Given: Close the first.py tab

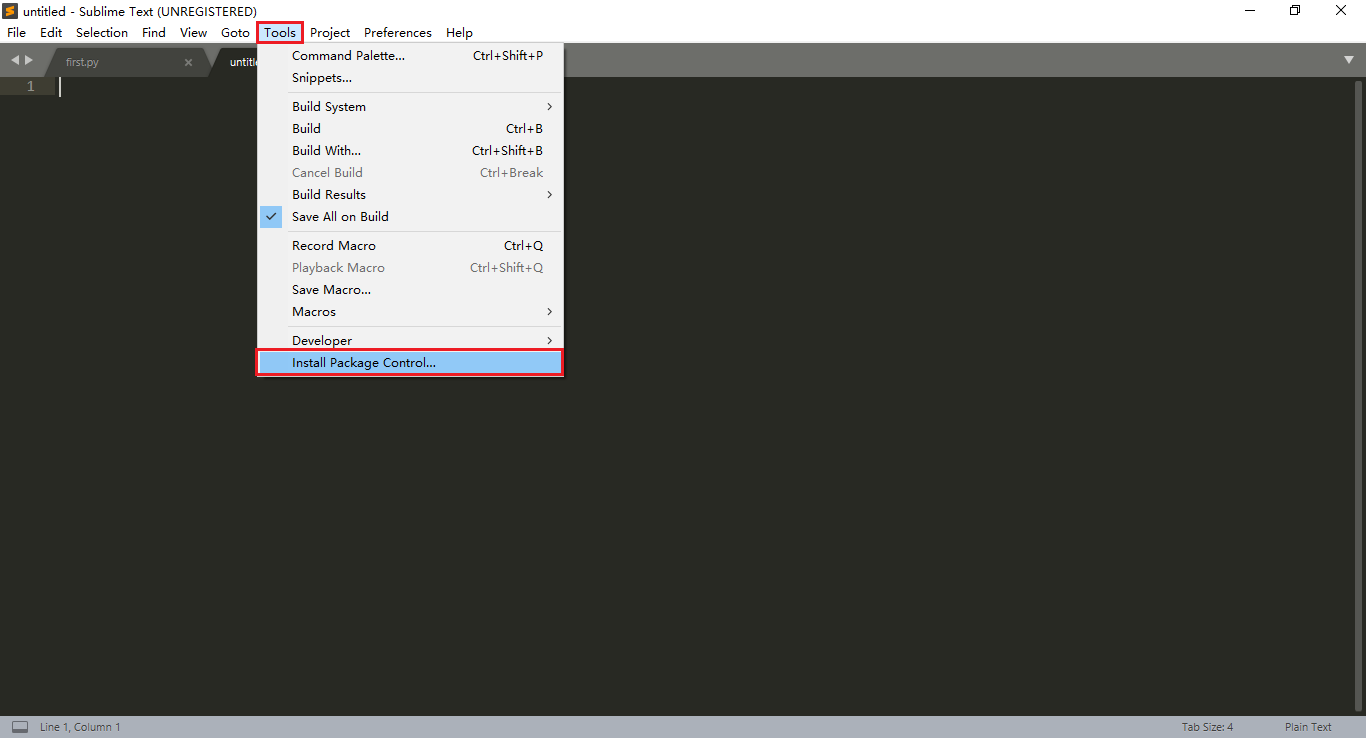Looking at the screenshot, I should pos(188,61).
